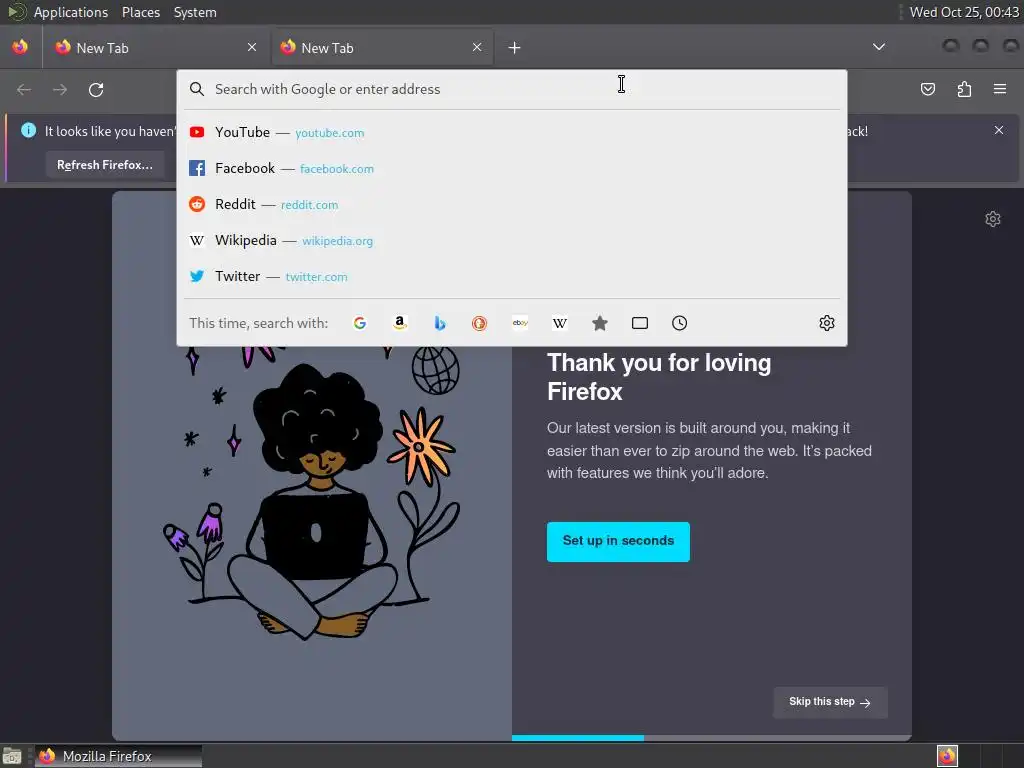Click Mozilla Firefox taskbar entry

click(118, 756)
